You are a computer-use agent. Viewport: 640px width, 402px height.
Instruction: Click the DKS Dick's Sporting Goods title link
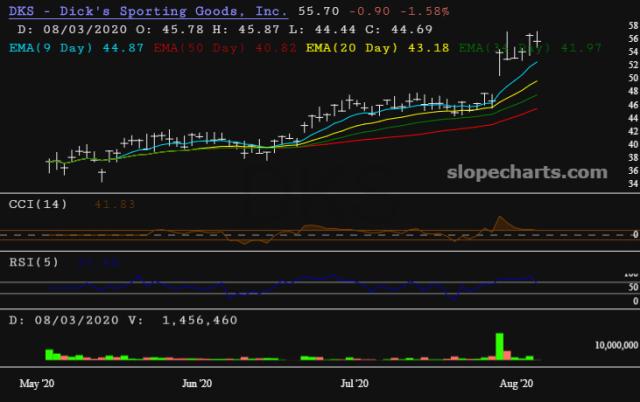[x=149, y=11]
